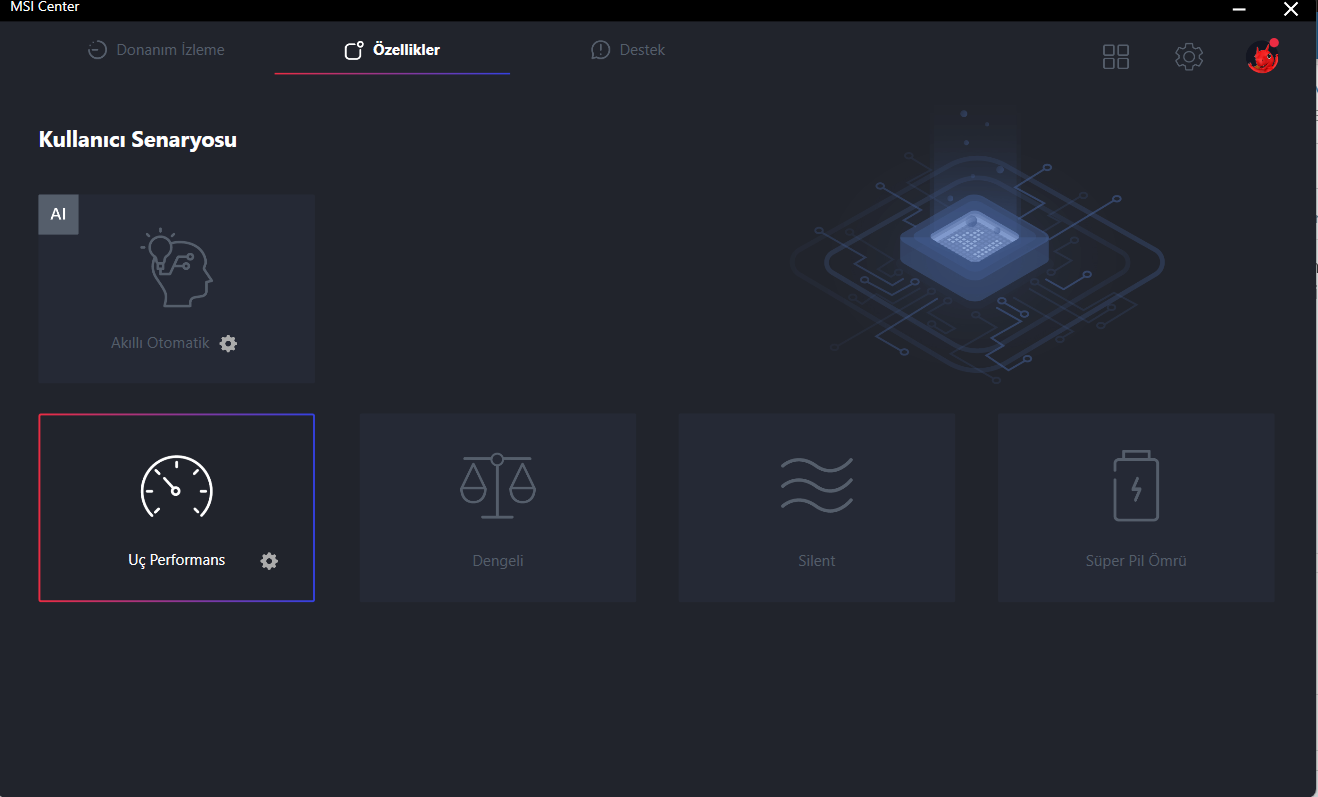1318x797 pixels.
Task: Select the Dengeli scenario card
Action: (x=498, y=508)
